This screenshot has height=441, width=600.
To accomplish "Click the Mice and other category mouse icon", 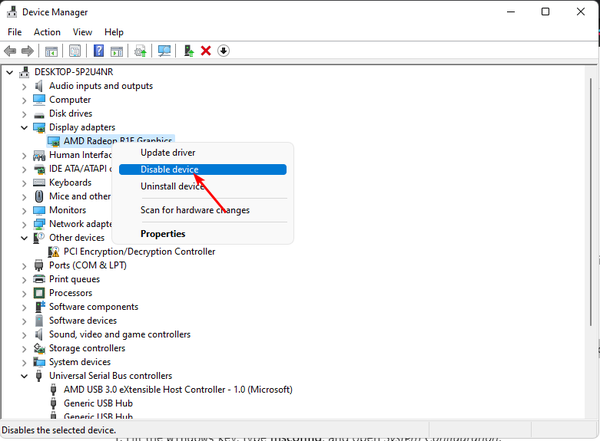I will pyautogui.click(x=39, y=196).
